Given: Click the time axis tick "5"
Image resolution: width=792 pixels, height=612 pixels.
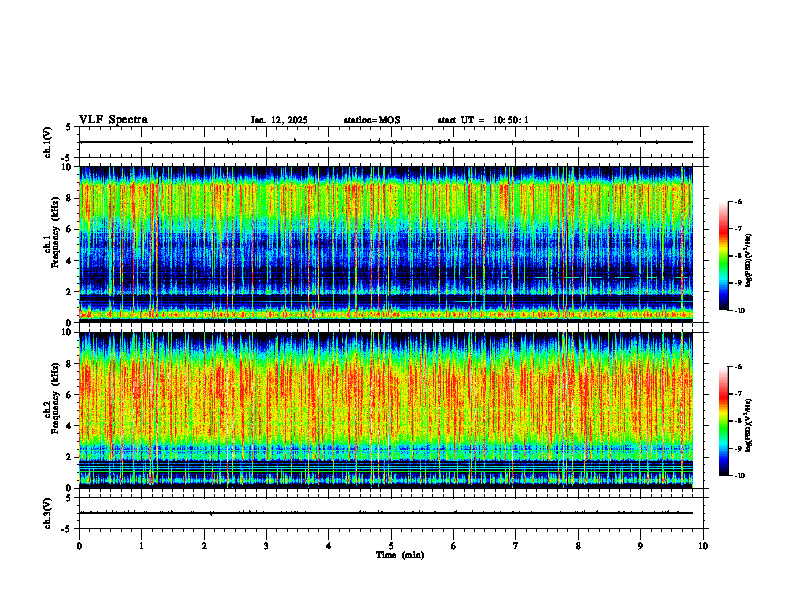Looking at the screenshot, I should tap(391, 546).
